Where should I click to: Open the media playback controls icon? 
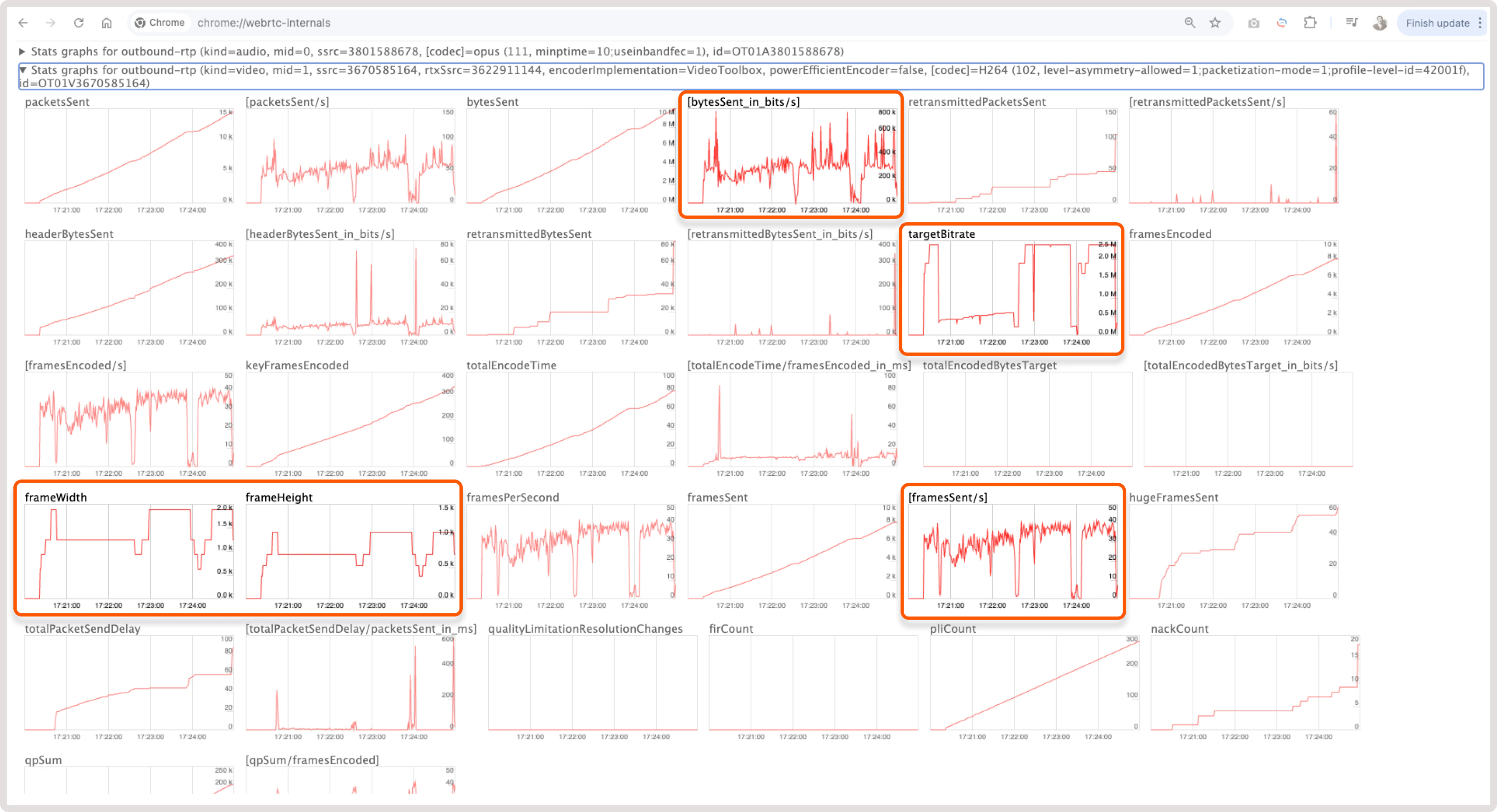click(1352, 23)
